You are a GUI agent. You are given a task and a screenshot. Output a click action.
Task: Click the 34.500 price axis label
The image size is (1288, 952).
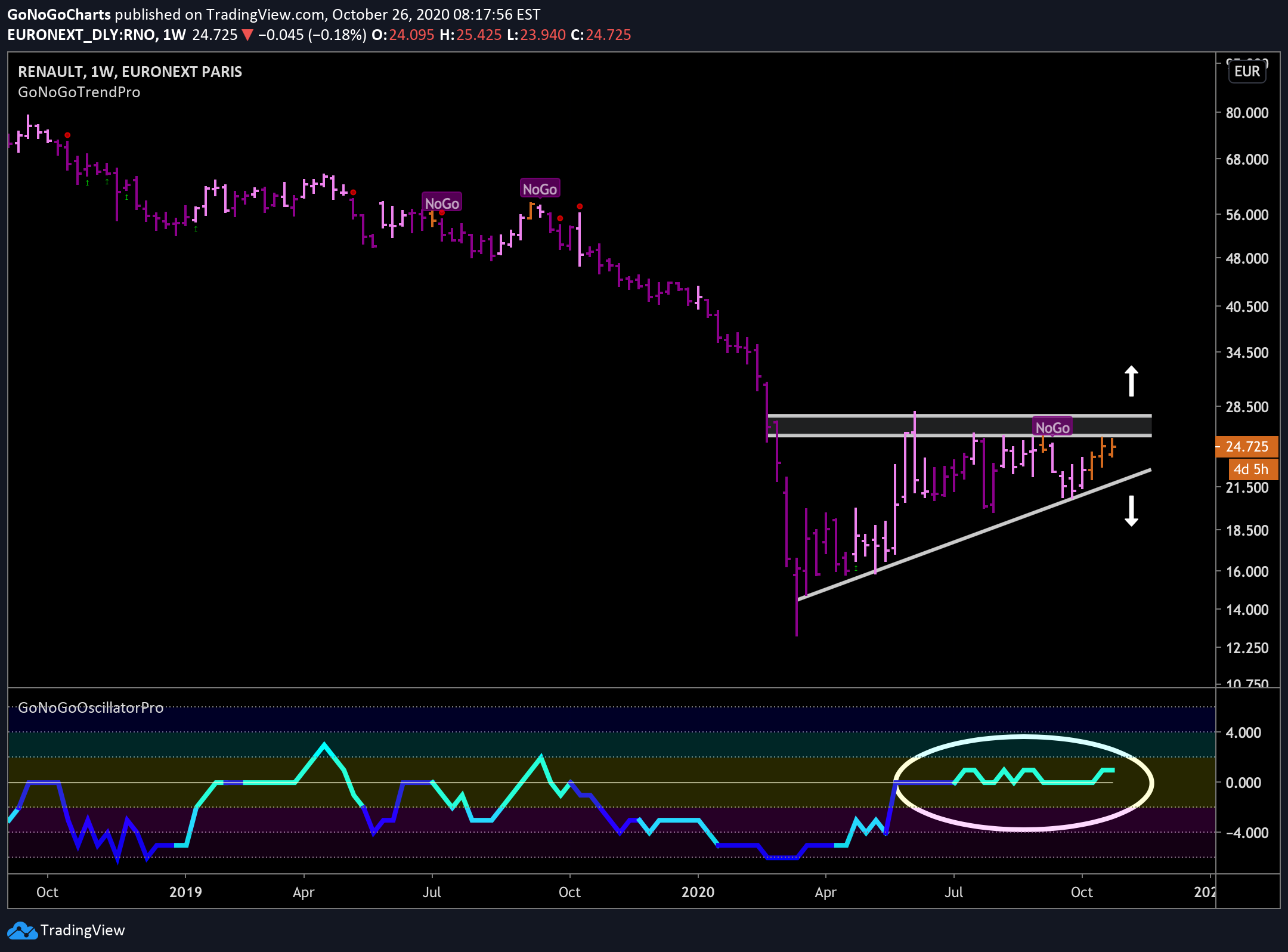(x=1247, y=353)
